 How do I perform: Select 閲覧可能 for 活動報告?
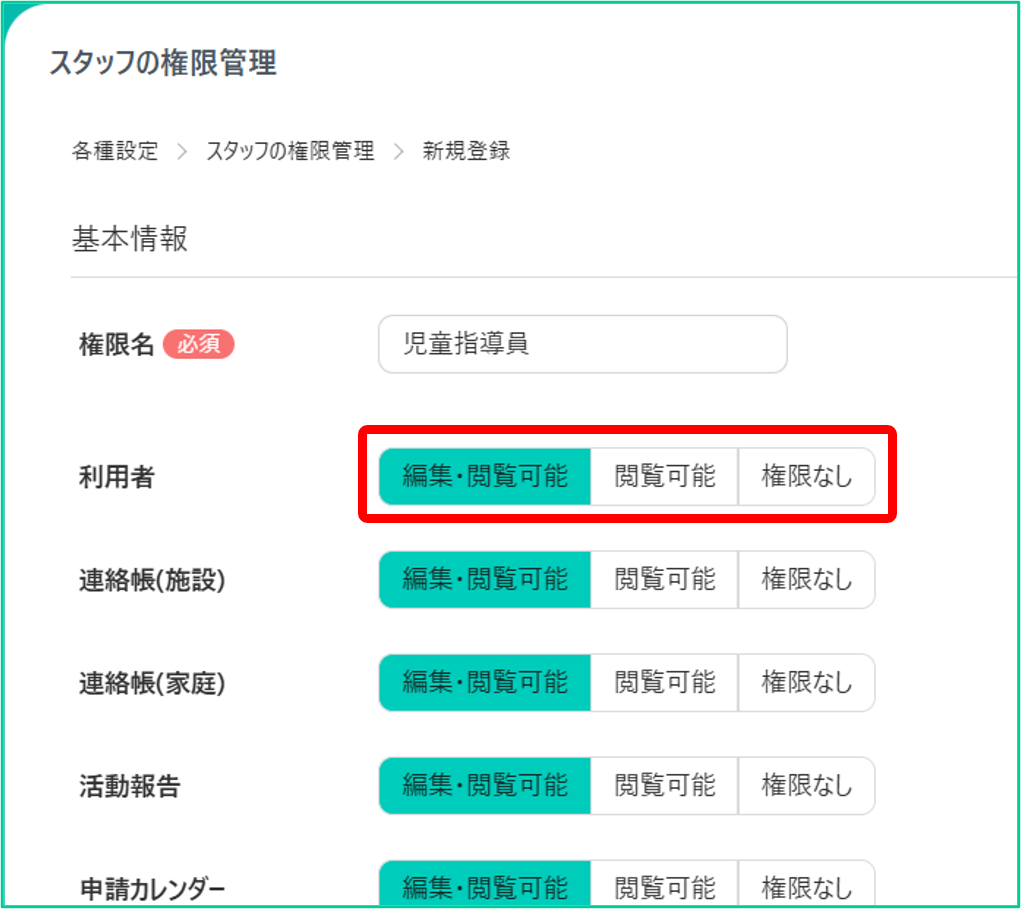point(665,786)
